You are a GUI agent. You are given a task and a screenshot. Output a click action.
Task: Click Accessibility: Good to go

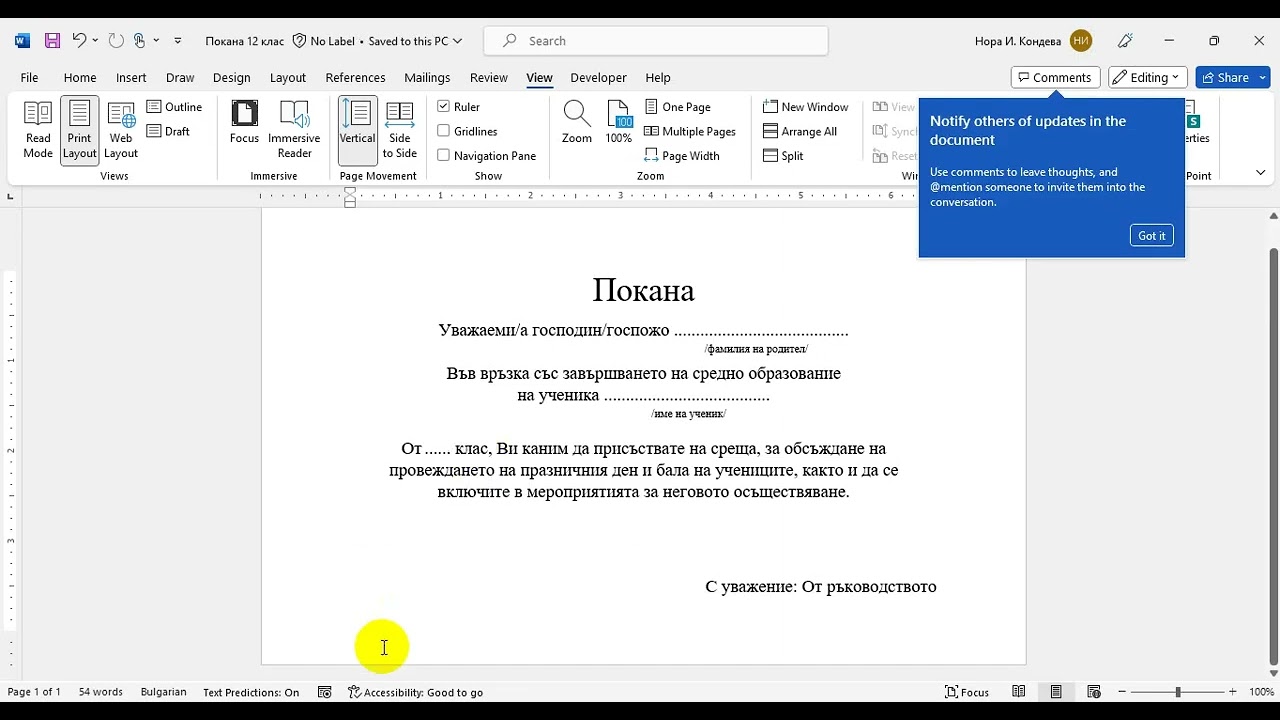[415, 692]
